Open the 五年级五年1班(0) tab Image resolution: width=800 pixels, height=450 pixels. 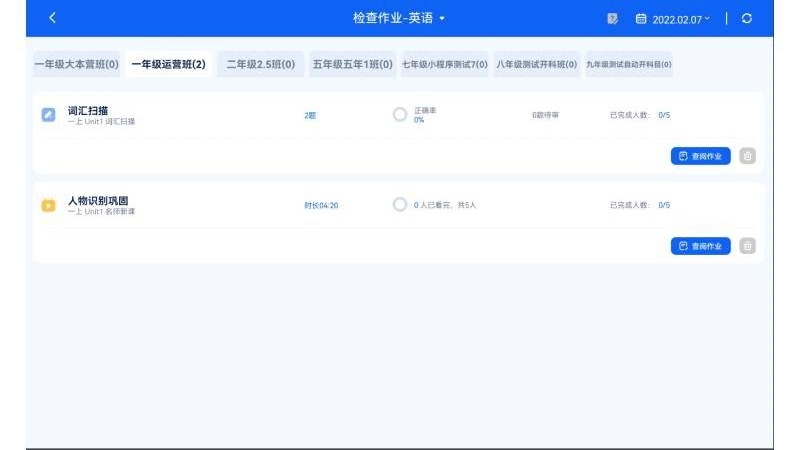(x=352, y=65)
